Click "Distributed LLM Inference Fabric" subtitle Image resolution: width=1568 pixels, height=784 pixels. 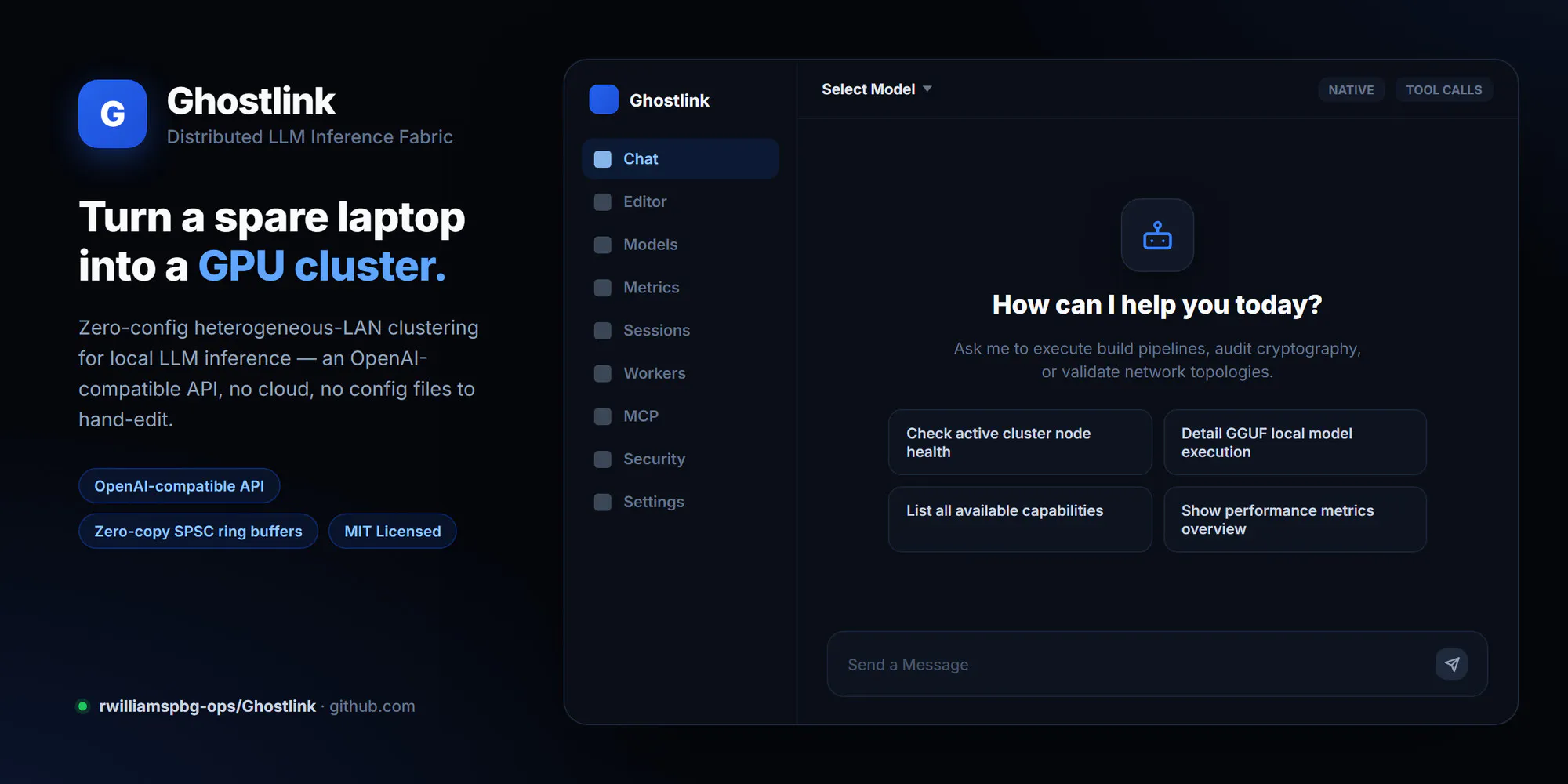click(x=310, y=137)
